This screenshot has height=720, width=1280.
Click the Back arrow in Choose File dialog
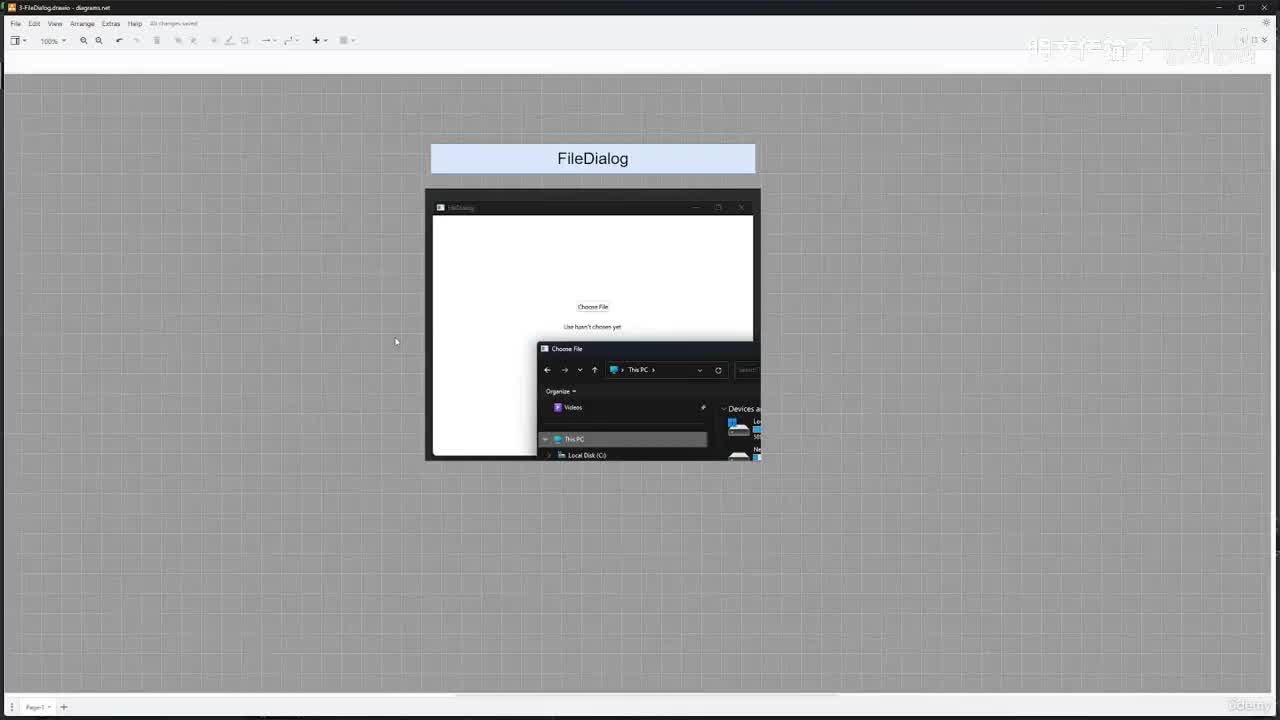click(x=547, y=370)
